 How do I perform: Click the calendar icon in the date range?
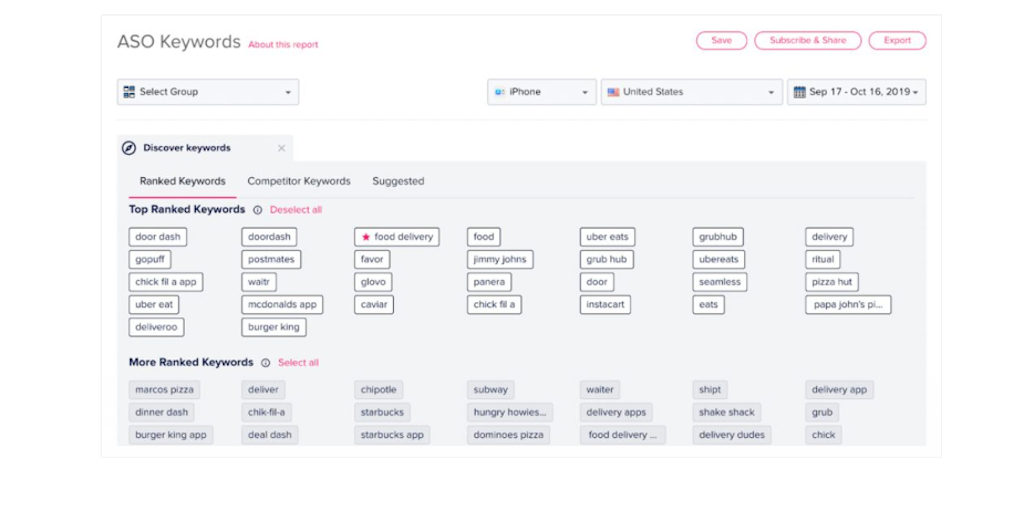[x=799, y=92]
